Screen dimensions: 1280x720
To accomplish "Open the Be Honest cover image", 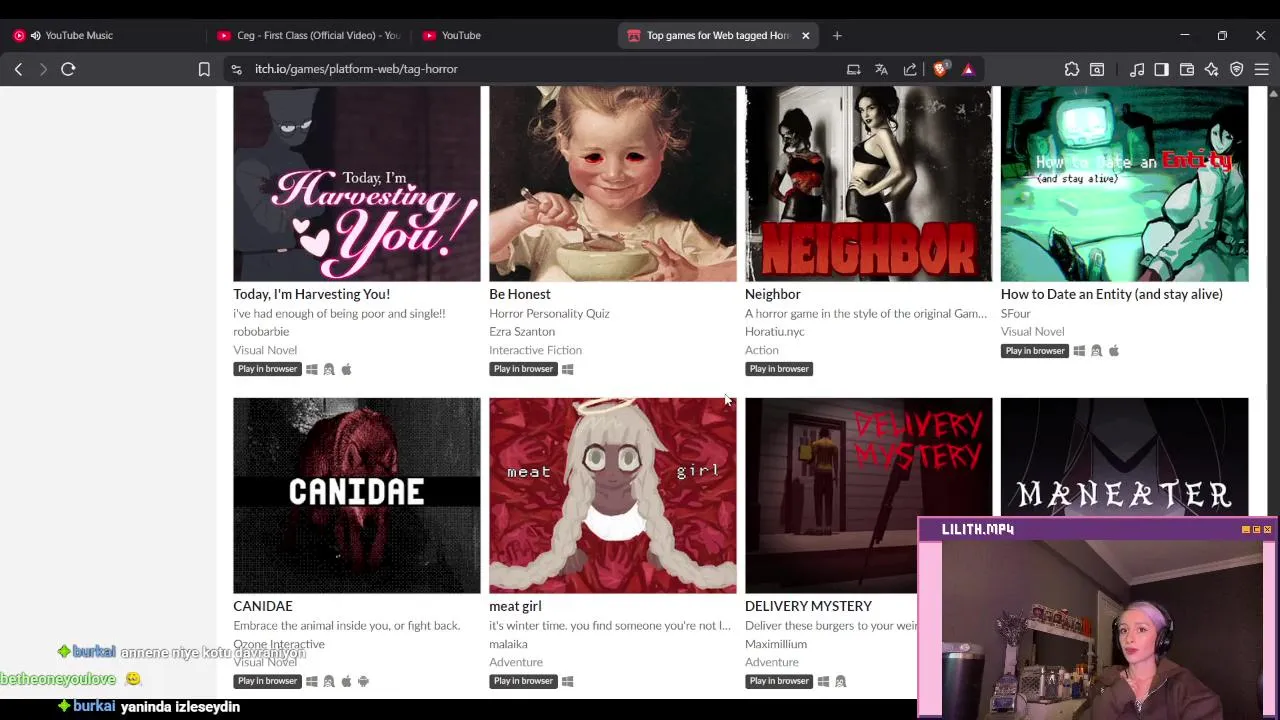I will [x=613, y=184].
